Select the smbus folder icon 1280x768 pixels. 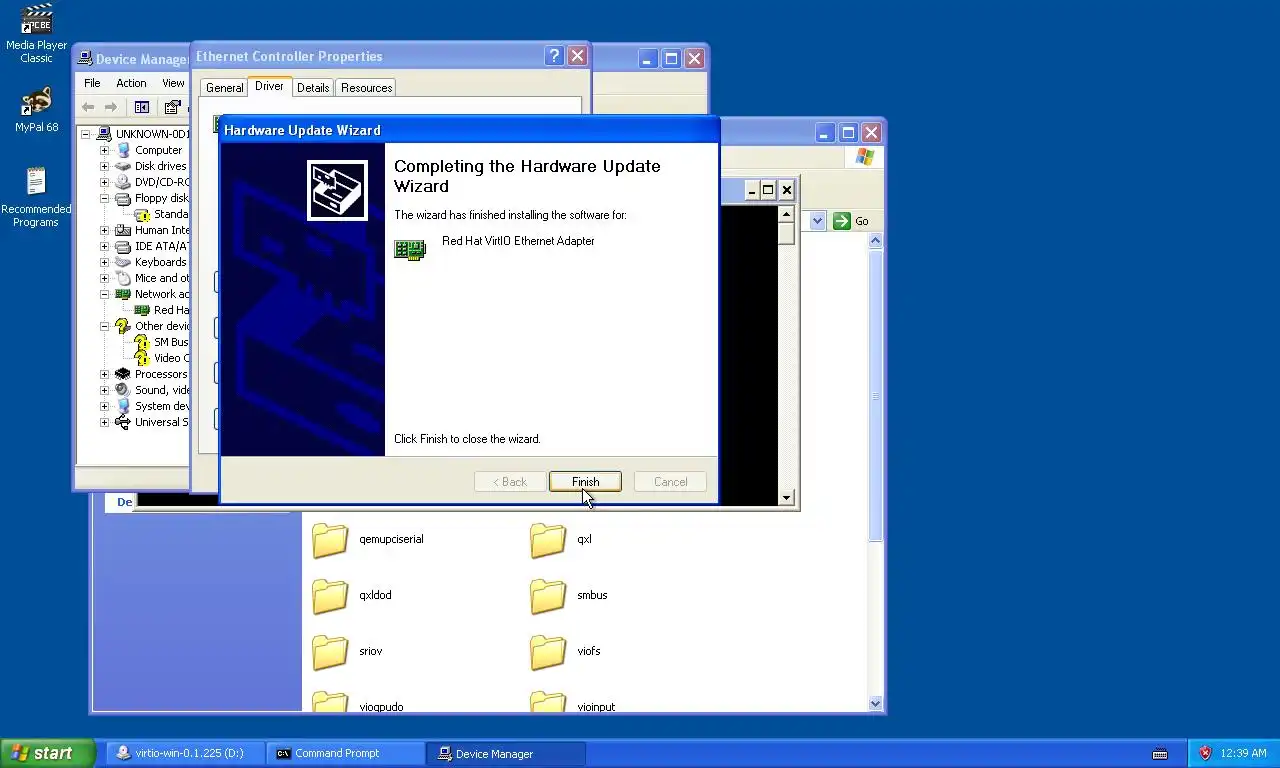(548, 596)
